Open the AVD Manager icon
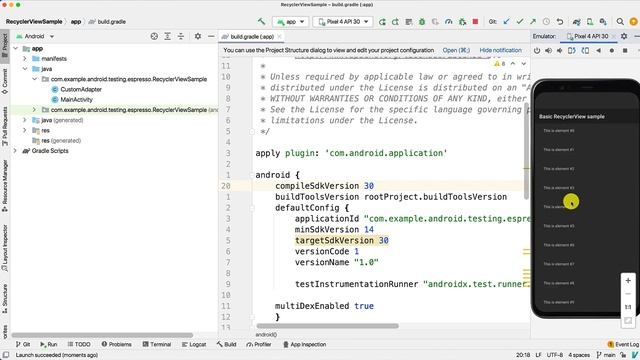Image resolution: width=640 pixels, height=360 pixels. click(x=590, y=22)
